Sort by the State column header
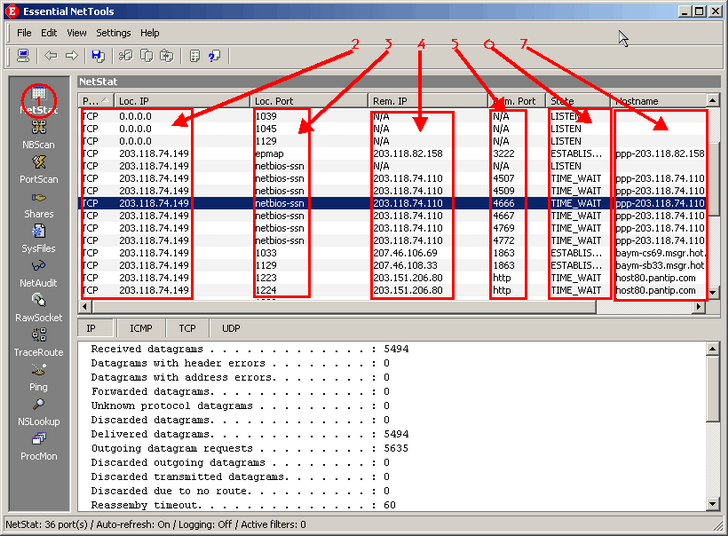Image resolution: width=728 pixels, height=536 pixels. (x=578, y=101)
